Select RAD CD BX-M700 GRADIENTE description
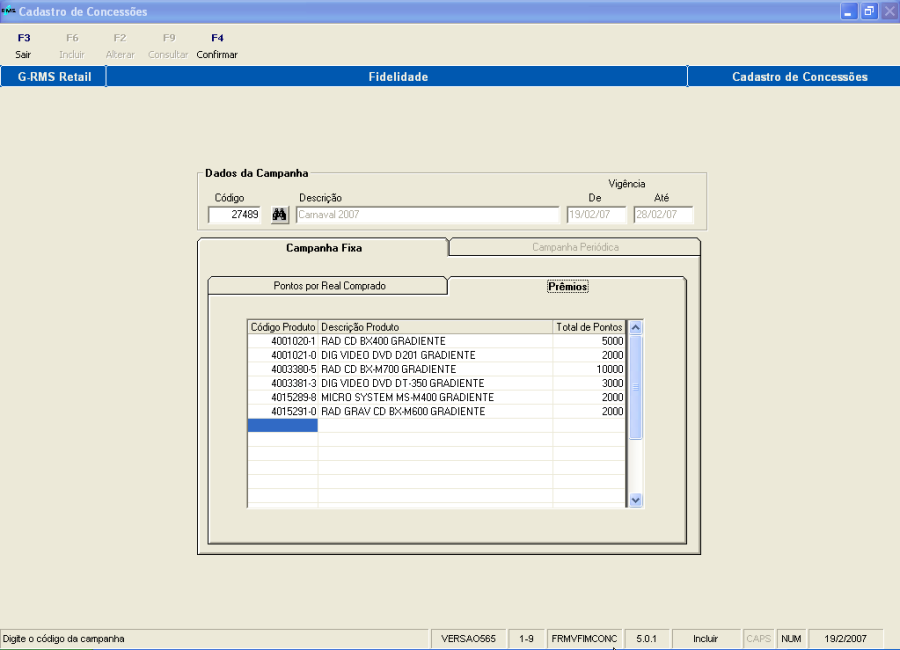This screenshot has width=900, height=650. coord(389,369)
